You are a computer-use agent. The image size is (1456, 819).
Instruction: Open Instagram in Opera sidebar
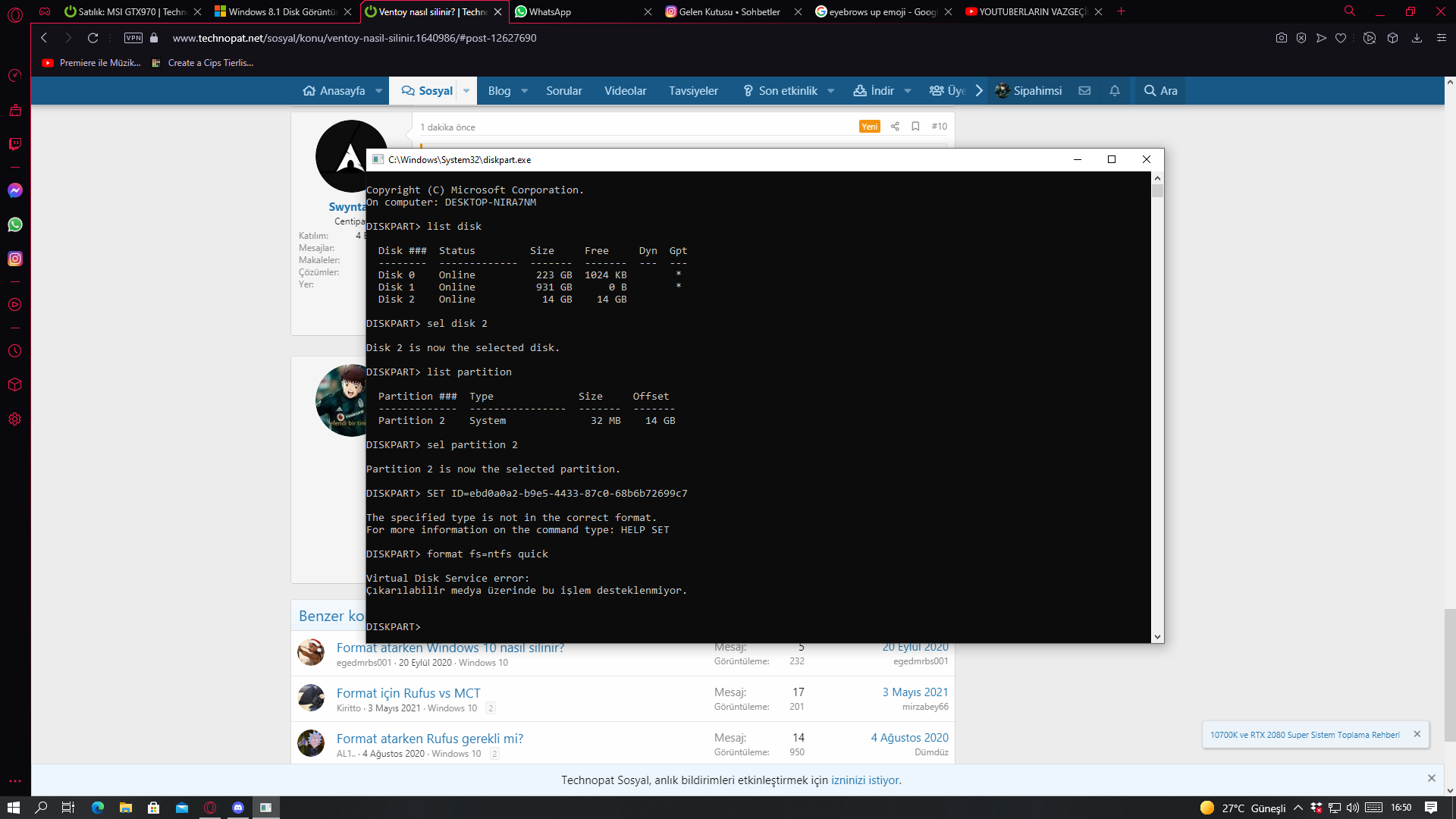click(x=15, y=259)
